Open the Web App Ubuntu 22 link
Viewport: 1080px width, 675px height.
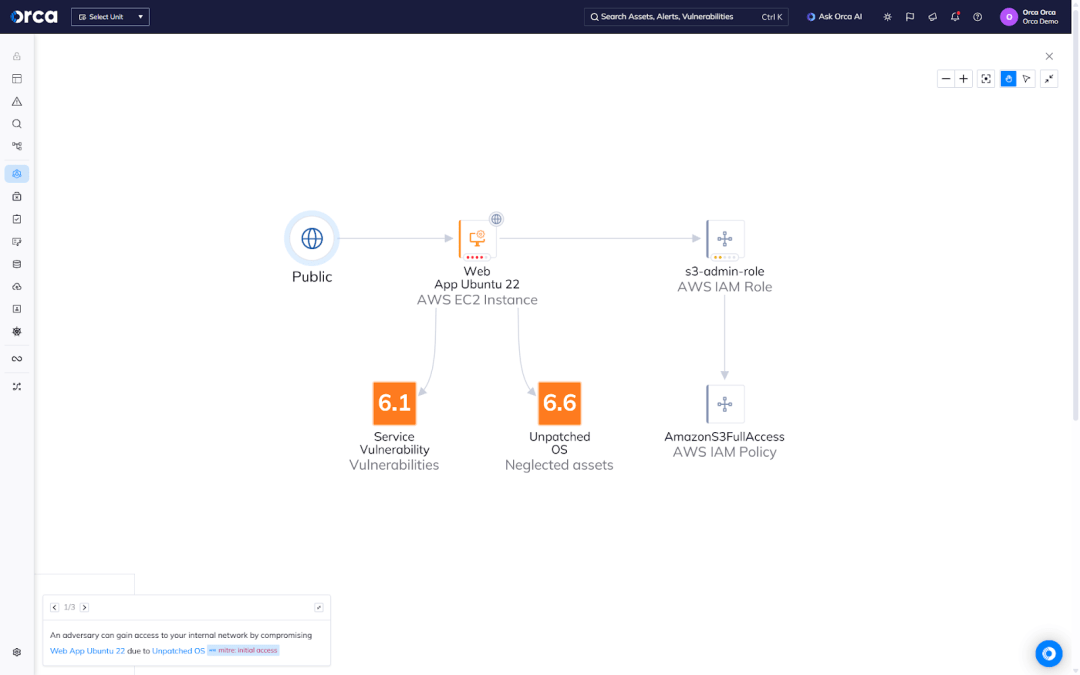[x=87, y=651]
